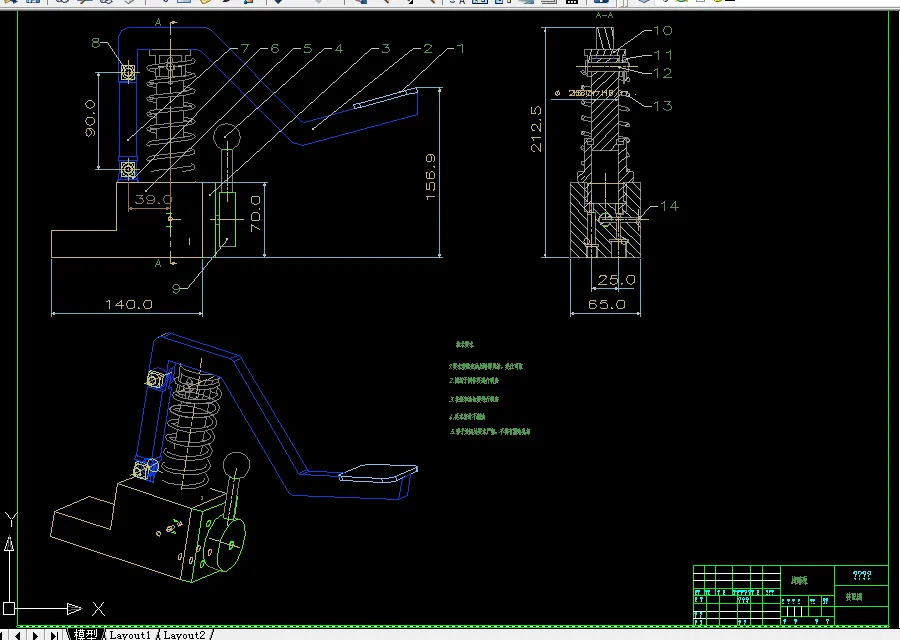The image size is (900, 640).
Task: Select part callout number 4
Action: 339,49
